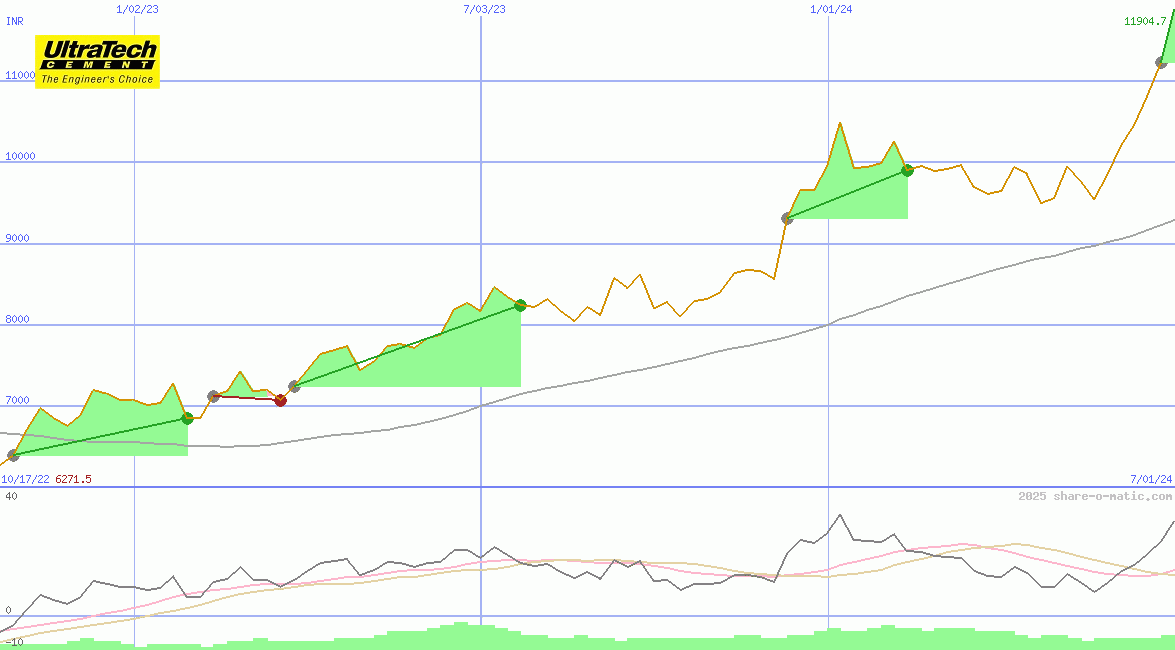
Task: Click gray entry marker right after red marker
Action: 294,386
